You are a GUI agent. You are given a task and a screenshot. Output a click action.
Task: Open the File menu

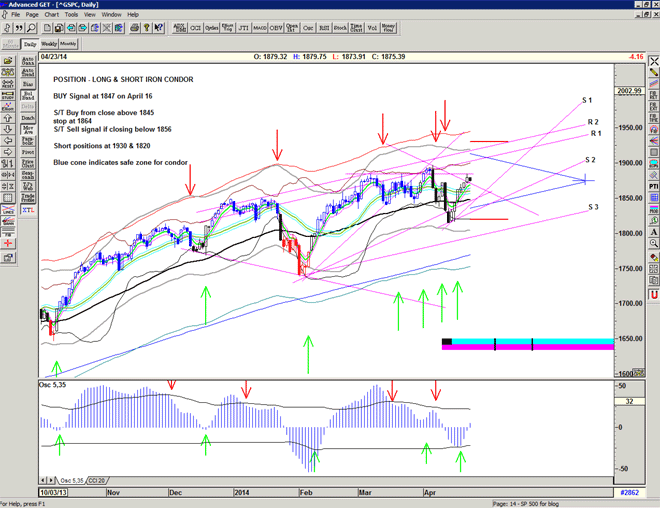[15, 15]
